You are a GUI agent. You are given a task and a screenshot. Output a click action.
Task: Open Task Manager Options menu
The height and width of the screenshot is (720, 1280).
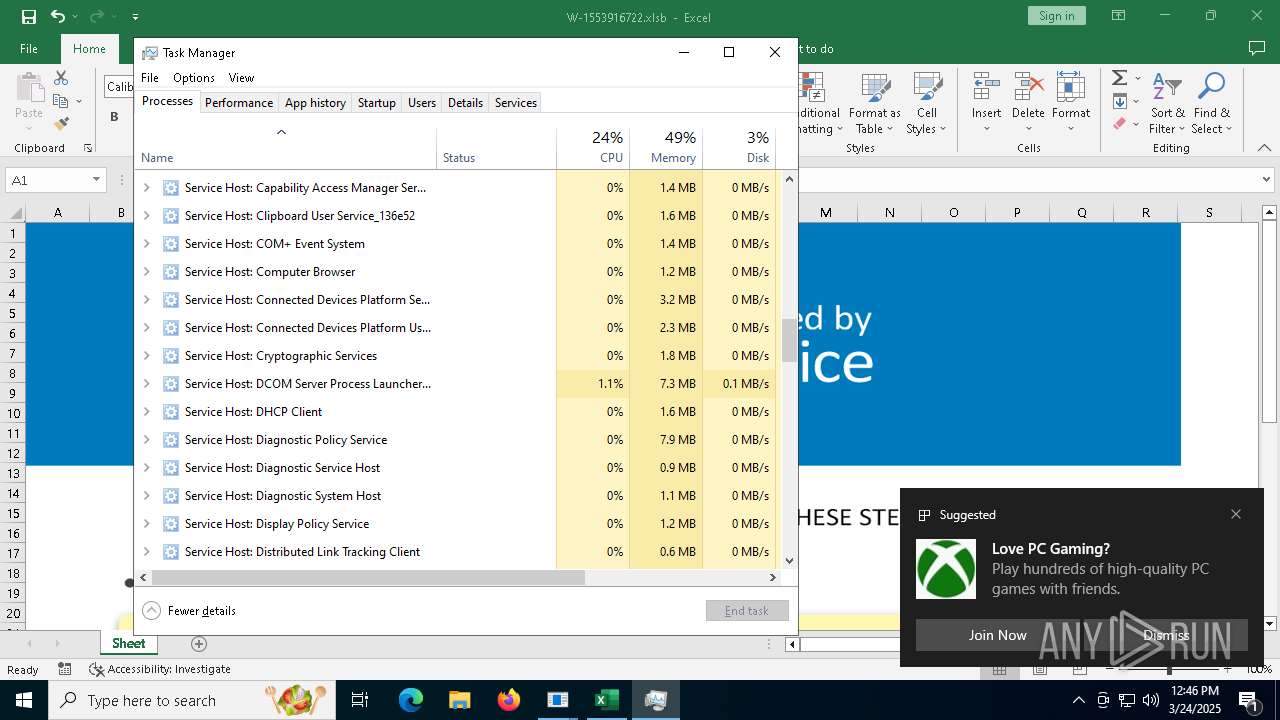click(x=194, y=78)
